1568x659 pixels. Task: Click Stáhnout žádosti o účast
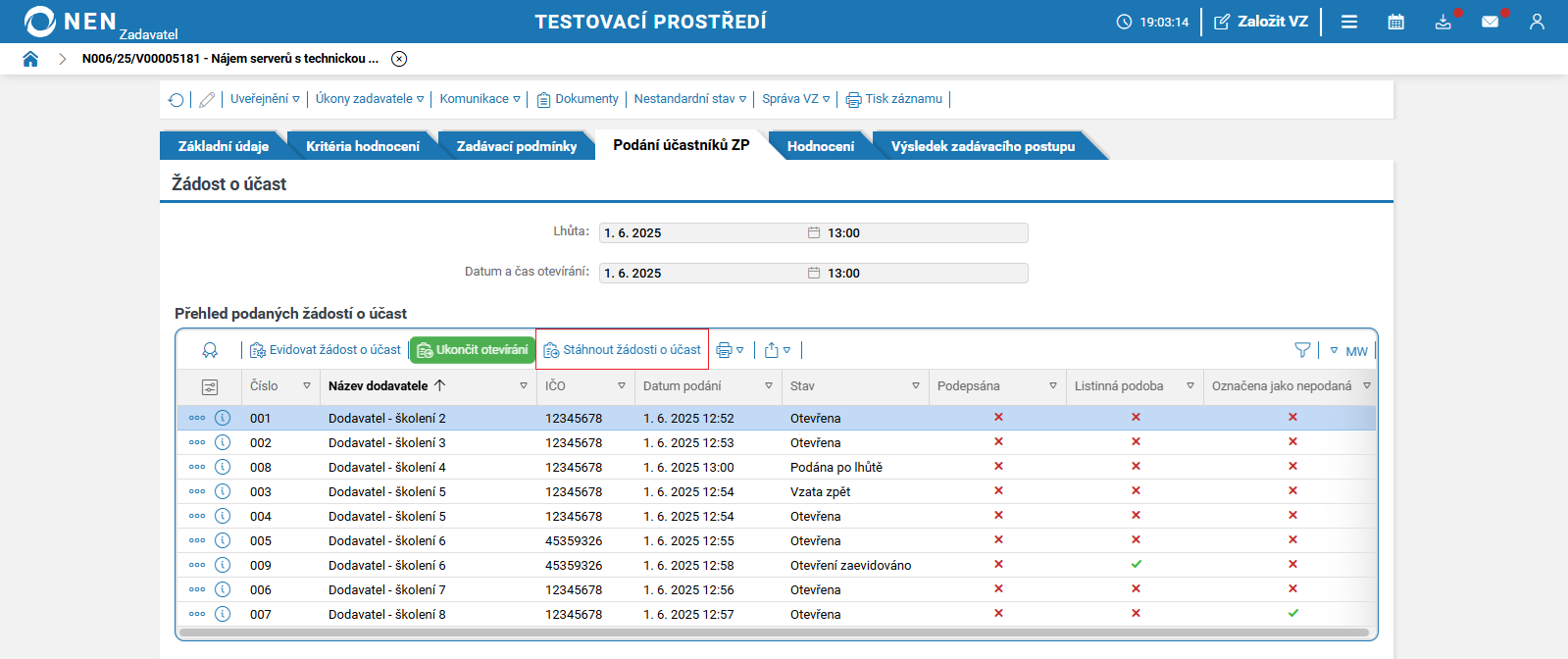[x=623, y=350]
